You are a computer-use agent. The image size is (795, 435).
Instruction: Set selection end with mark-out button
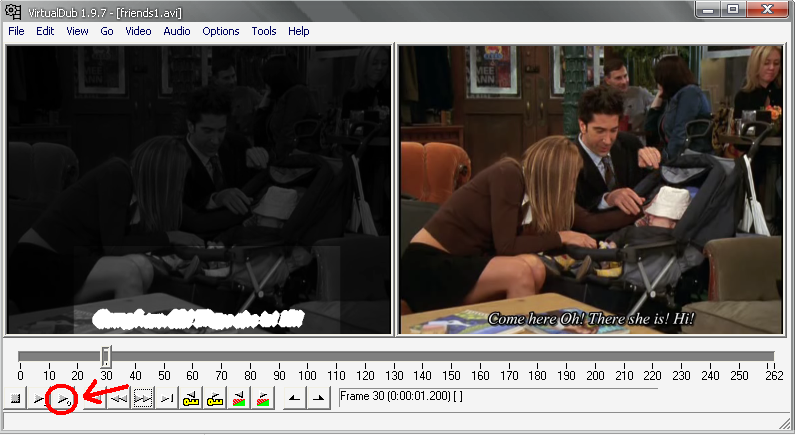point(318,398)
